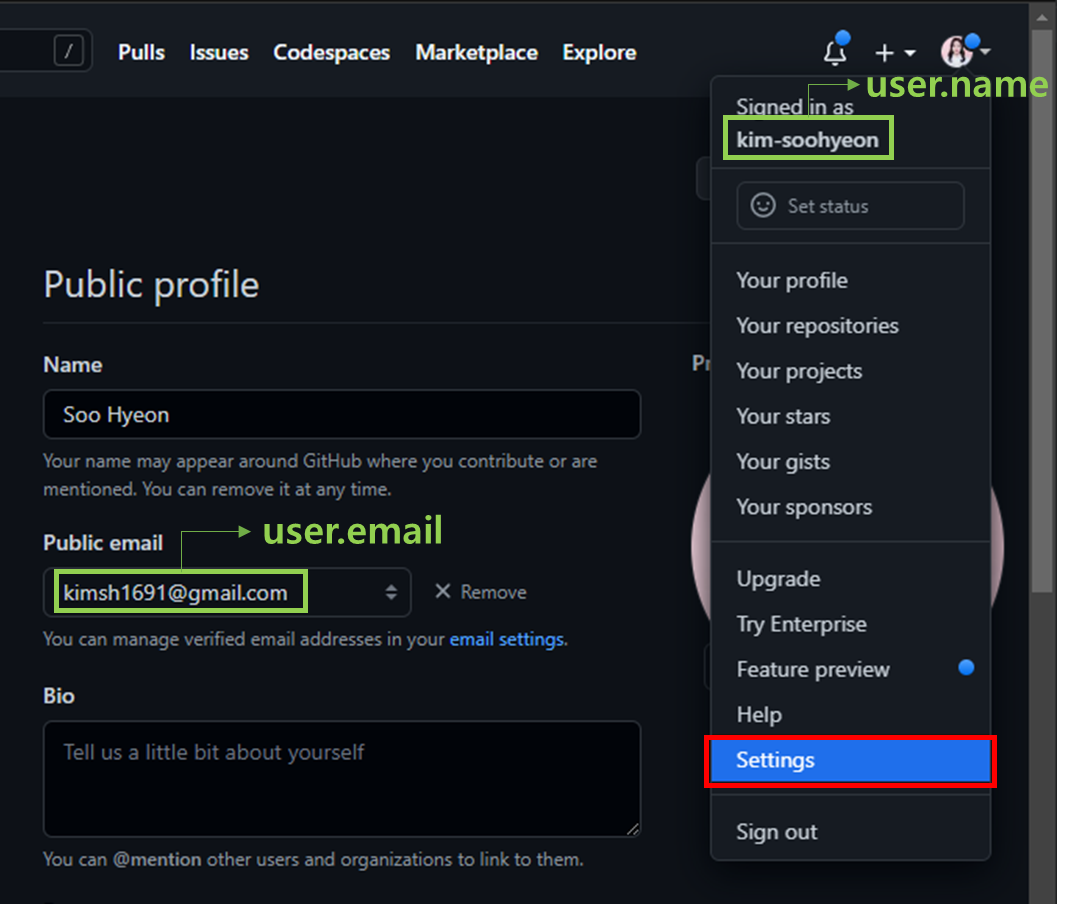Screen dimensions: 1073x904
Task: Click the Bio field label
Action: point(59,696)
